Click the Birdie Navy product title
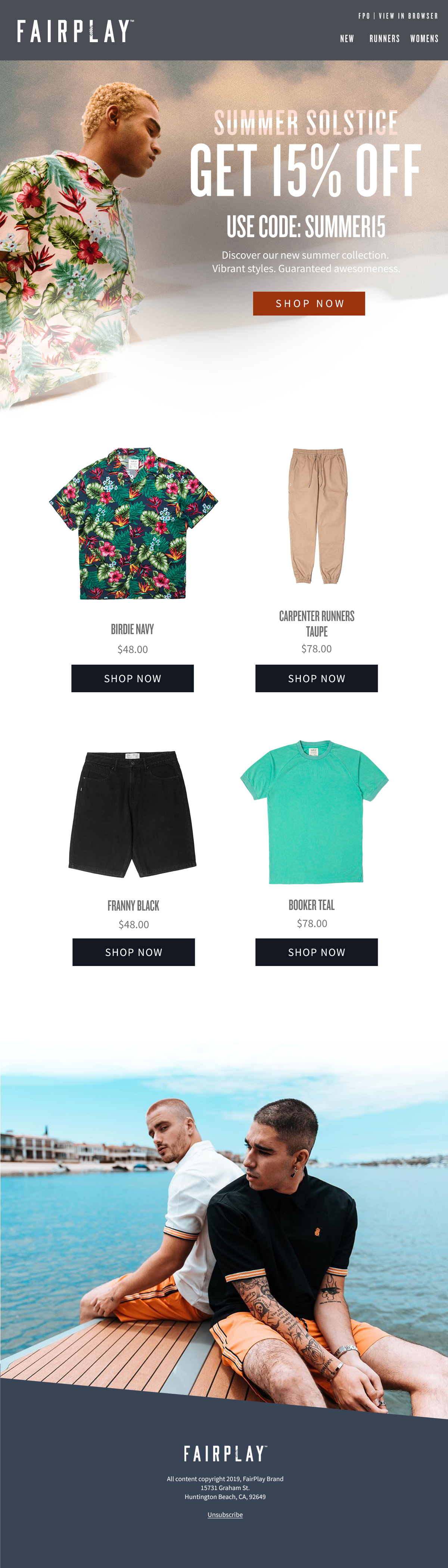This screenshot has height=1568, width=448. (132, 629)
